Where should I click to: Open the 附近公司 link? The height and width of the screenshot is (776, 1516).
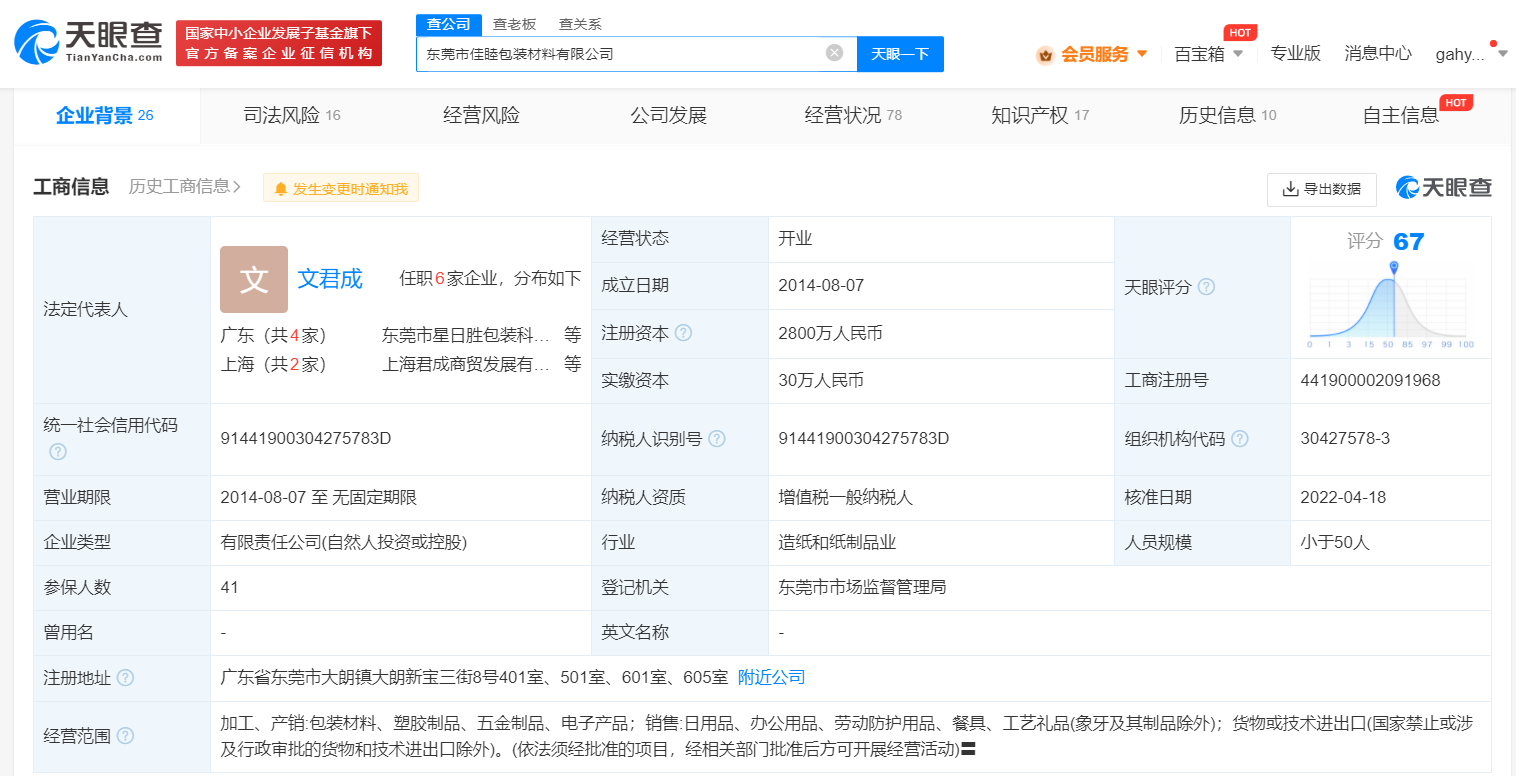(x=771, y=677)
